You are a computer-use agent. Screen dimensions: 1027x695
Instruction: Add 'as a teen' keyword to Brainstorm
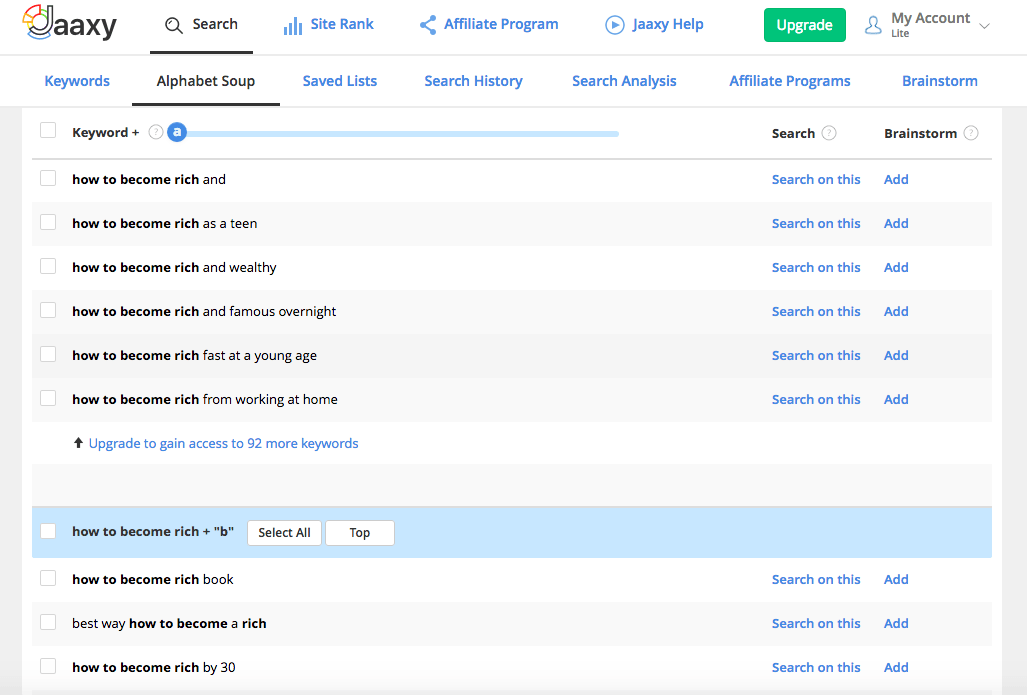click(896, 223)
